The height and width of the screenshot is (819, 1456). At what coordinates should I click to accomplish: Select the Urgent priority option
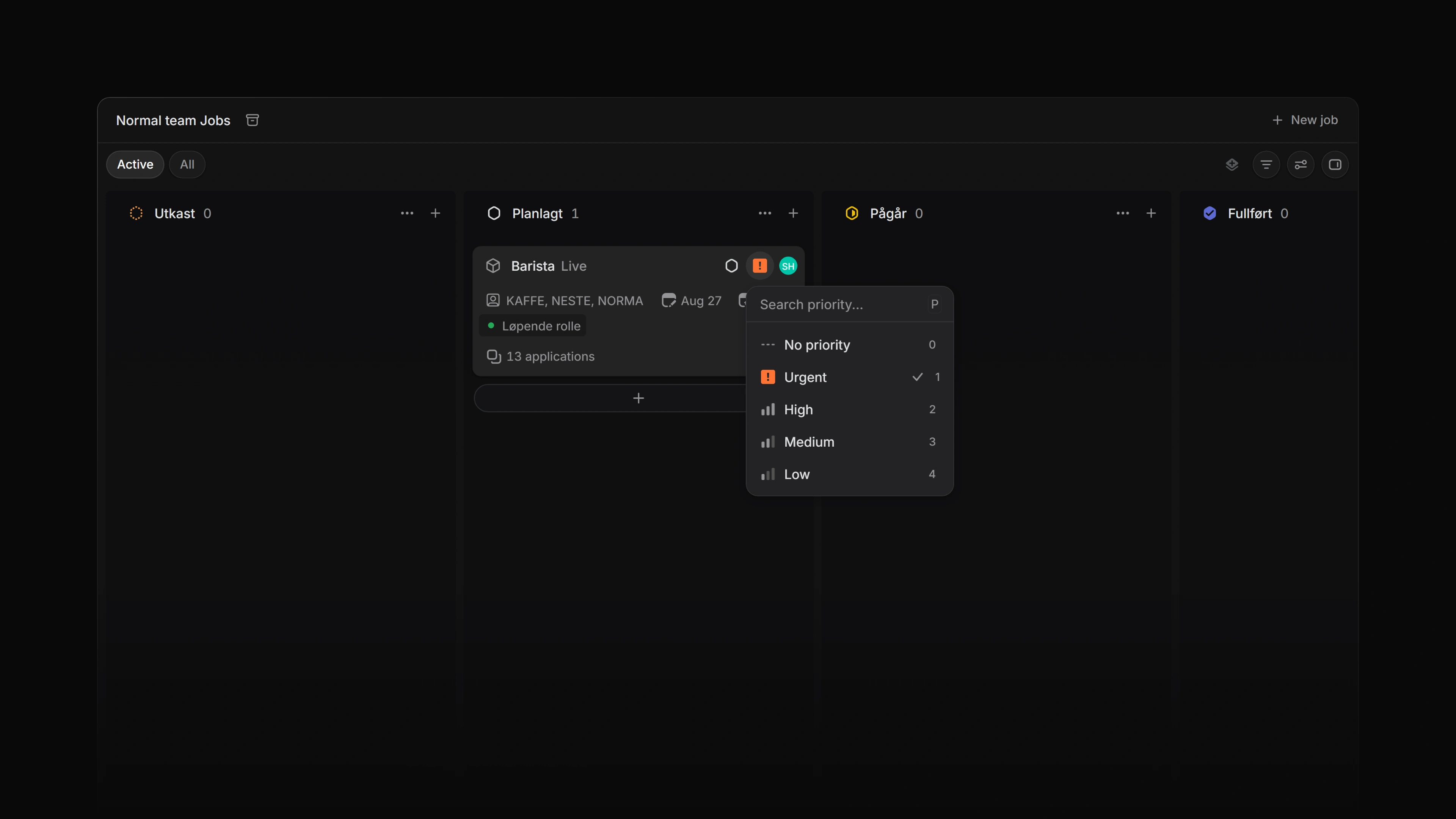pyautogui.click(x=849, y=377)
